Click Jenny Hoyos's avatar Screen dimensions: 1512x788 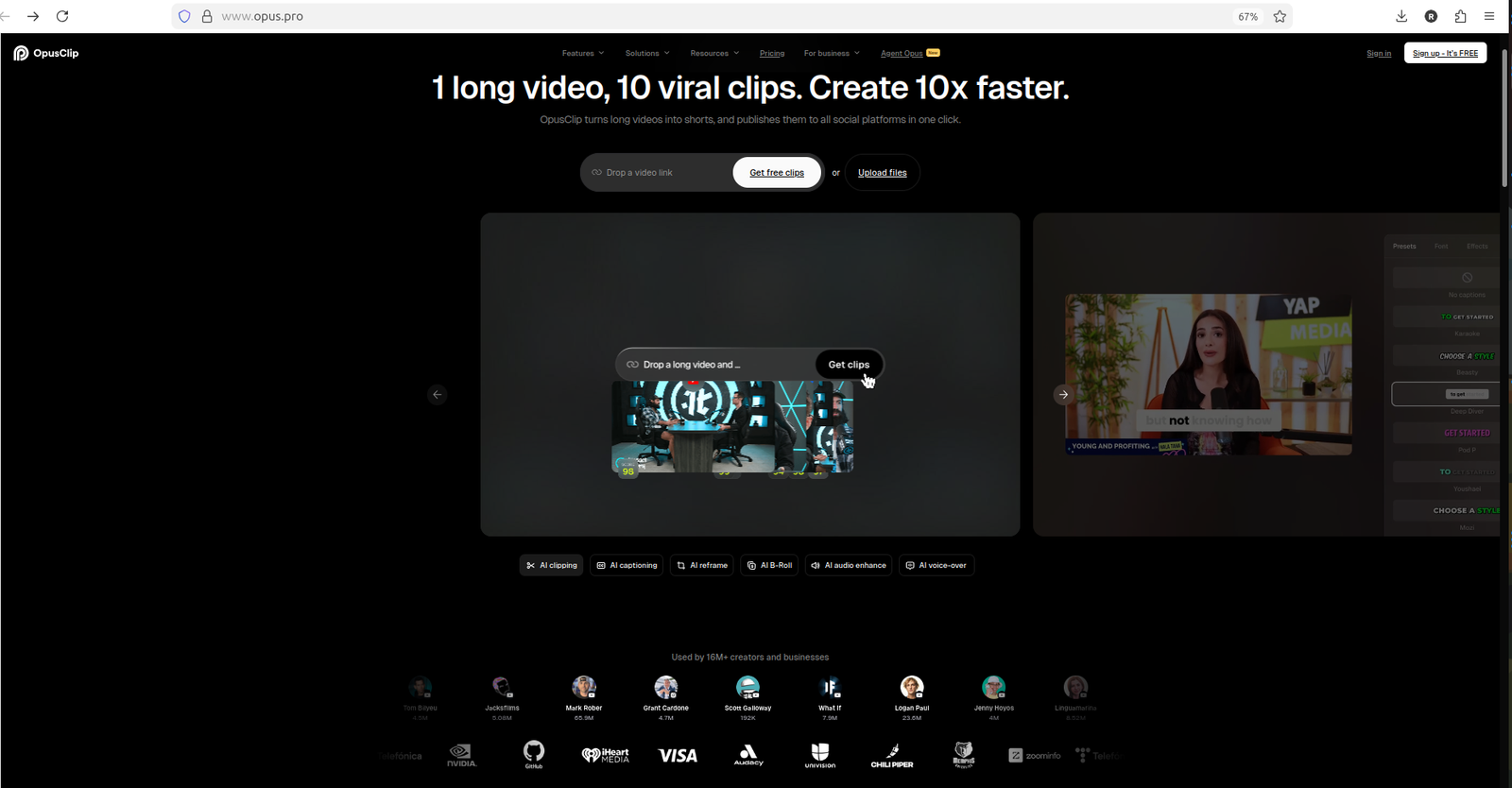tap(993, 687)
